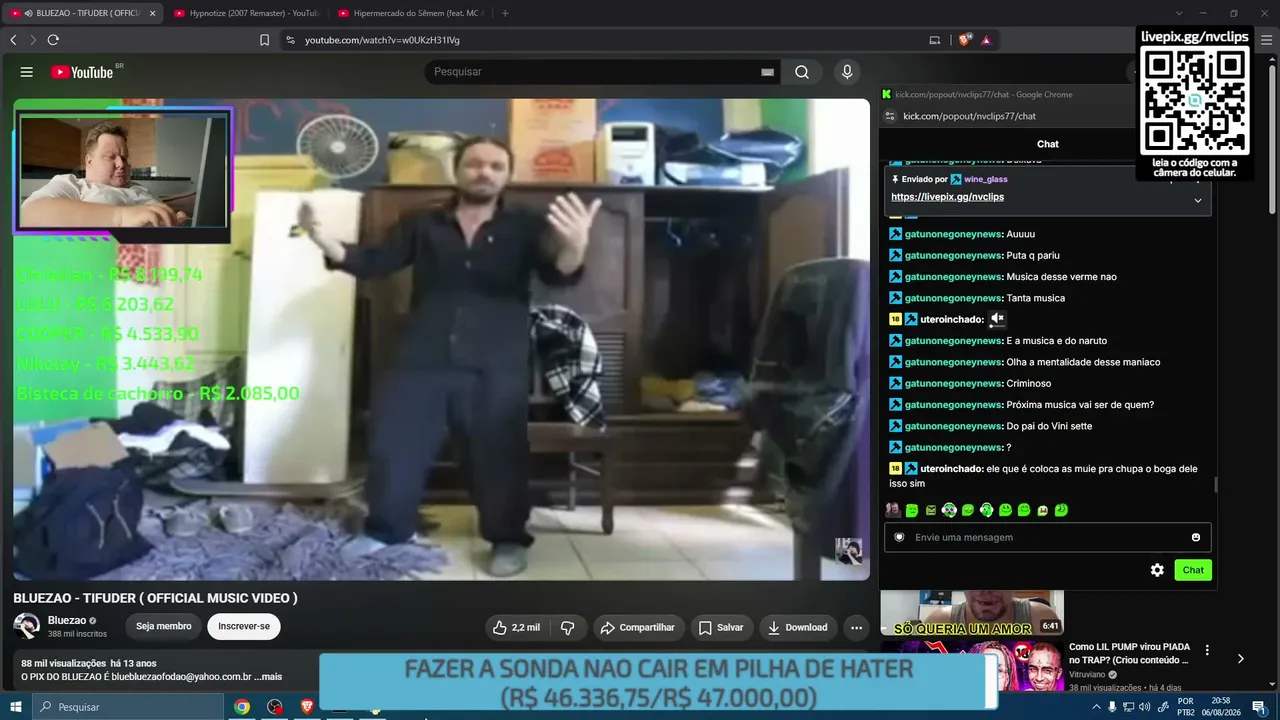
Task: Open the emoji picker in chat input
Action: coord(1196,537)
